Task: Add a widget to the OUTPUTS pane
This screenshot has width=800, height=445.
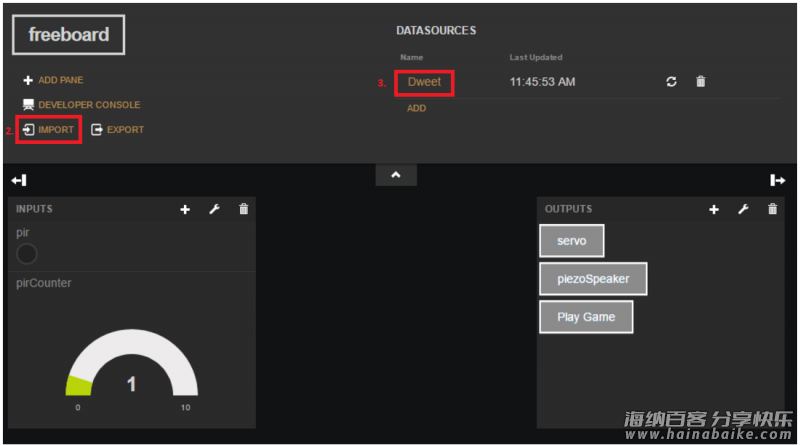Action: 714,209
